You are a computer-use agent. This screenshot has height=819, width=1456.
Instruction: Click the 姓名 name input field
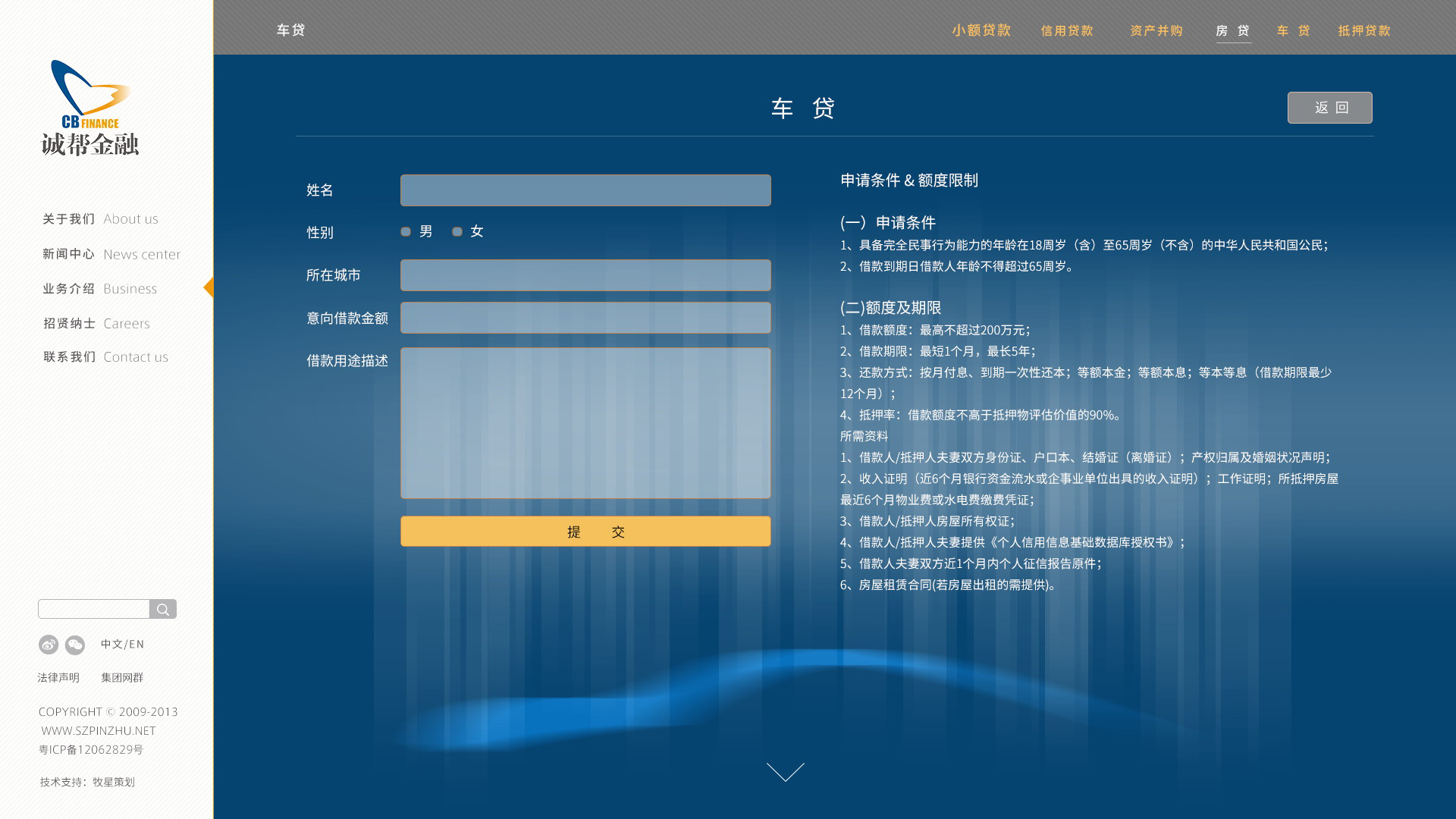point(585,190)
